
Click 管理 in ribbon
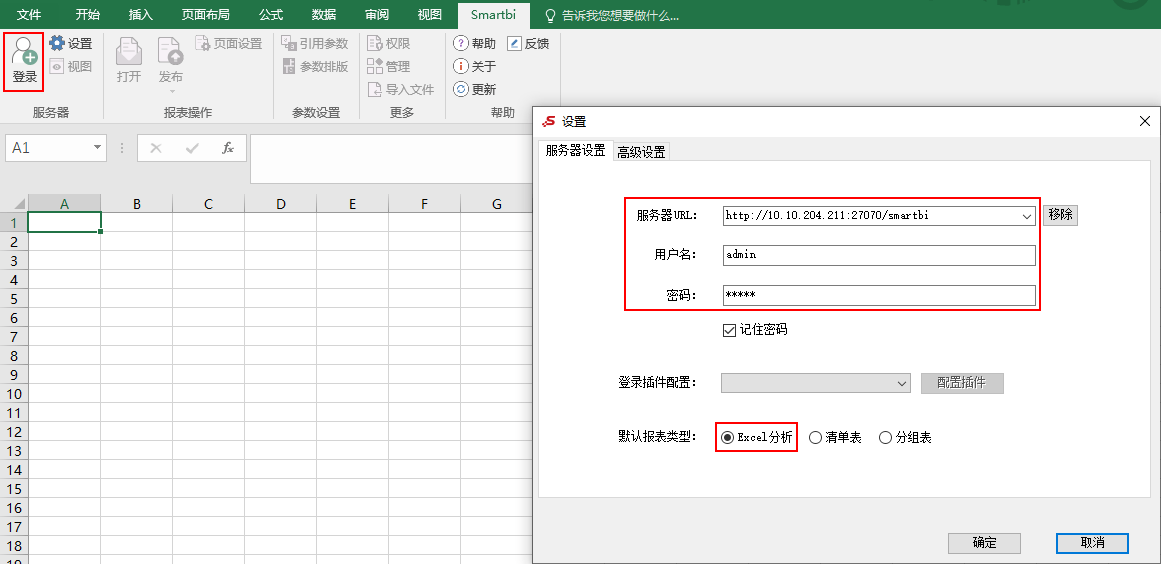pos(389,67)
